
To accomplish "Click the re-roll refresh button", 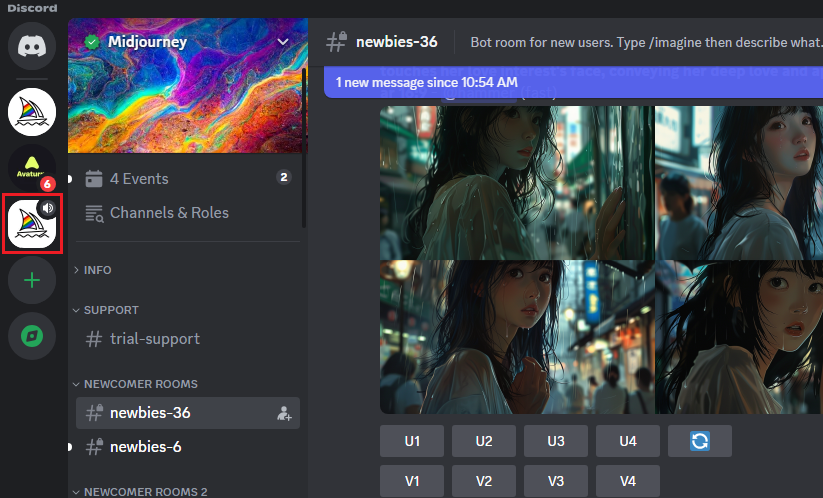I will [x=700, y=441].
